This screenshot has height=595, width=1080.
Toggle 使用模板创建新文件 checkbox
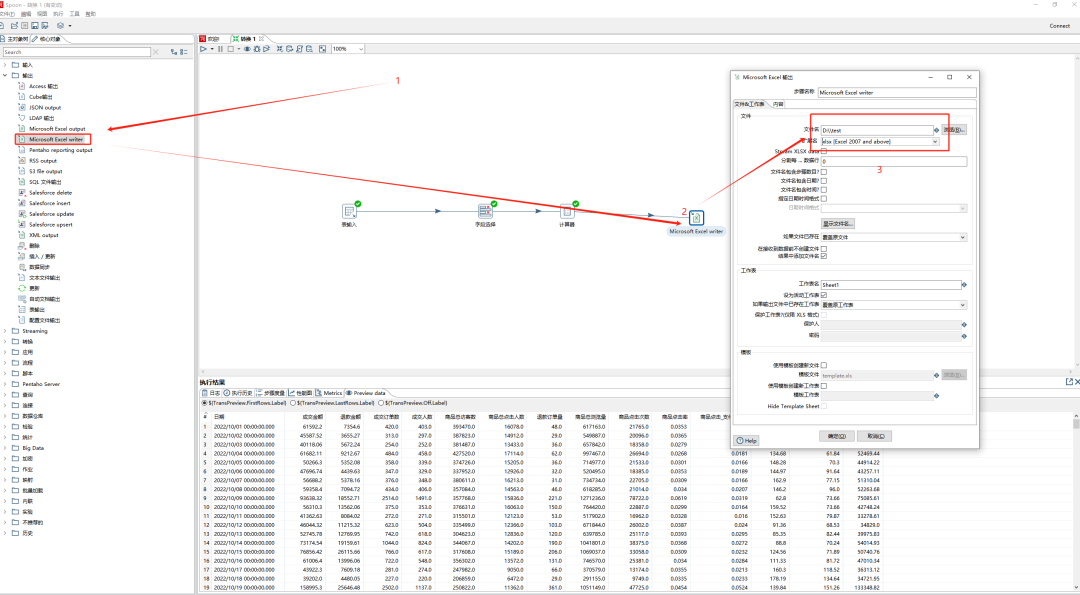(824, 365)
